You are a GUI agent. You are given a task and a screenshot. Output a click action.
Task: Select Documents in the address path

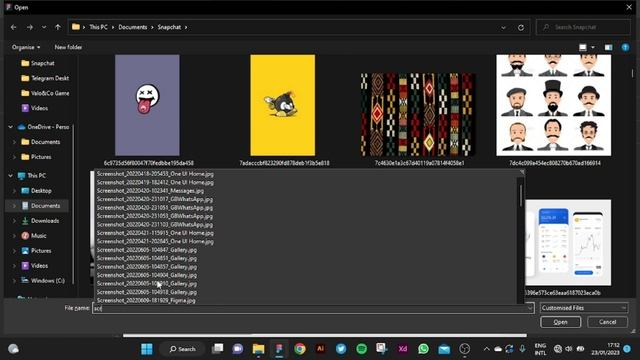tap(133, 27)
